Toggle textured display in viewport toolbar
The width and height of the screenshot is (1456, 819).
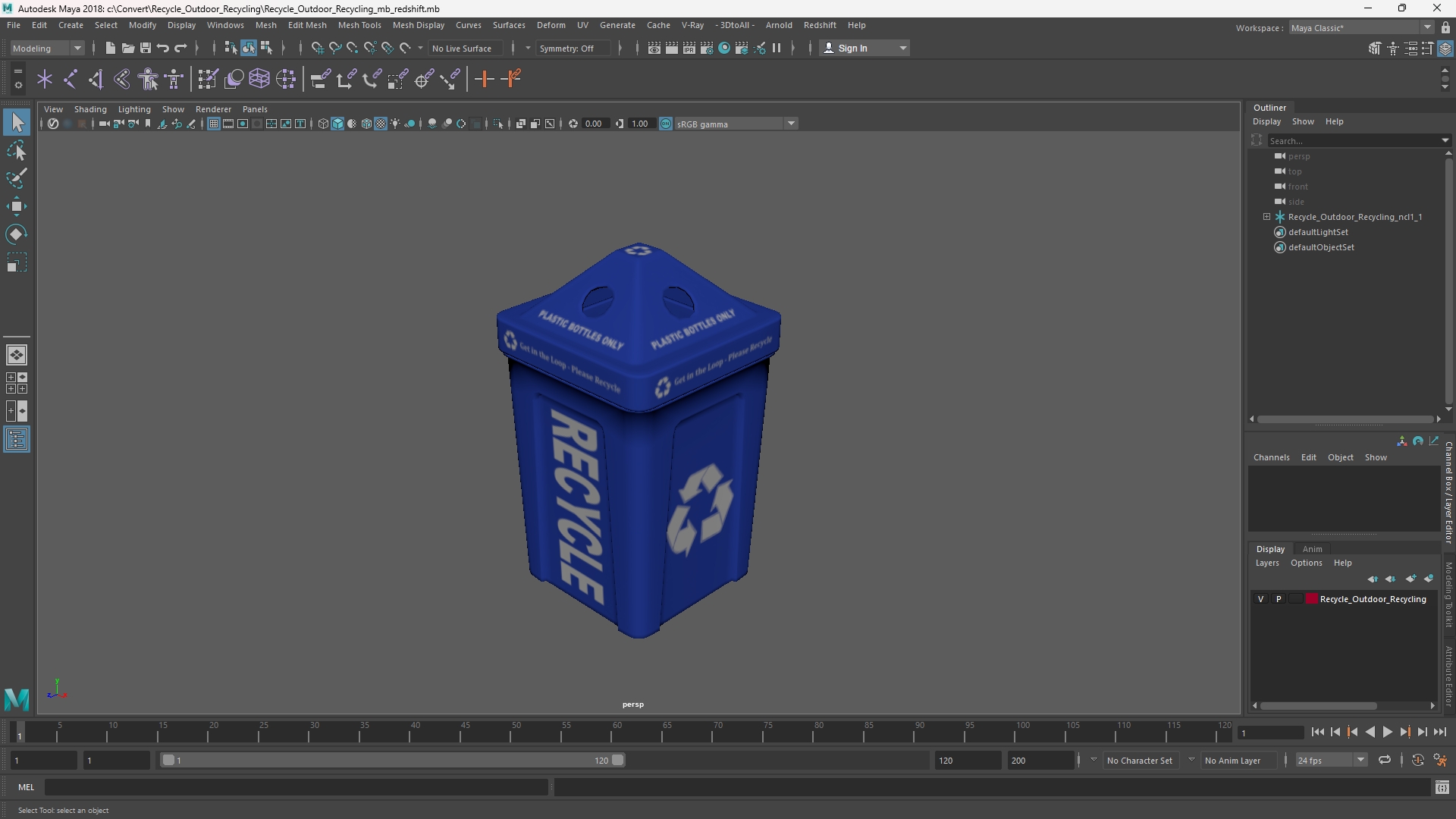(x=381, y=124)
